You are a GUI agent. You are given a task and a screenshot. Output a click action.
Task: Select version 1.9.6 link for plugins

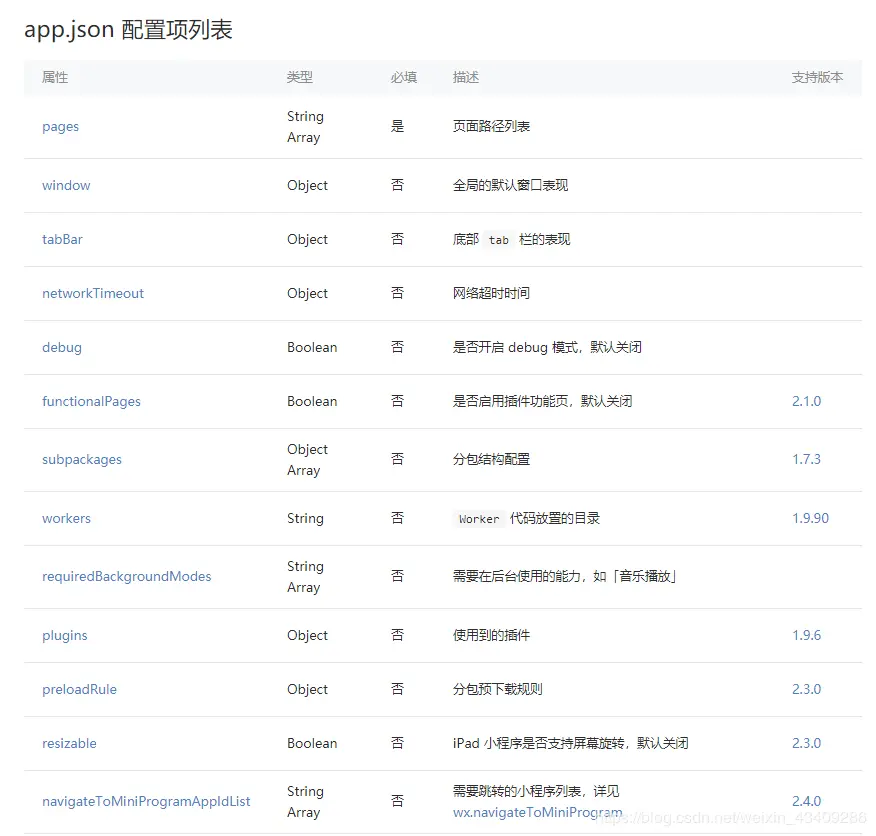pos(803,635)
